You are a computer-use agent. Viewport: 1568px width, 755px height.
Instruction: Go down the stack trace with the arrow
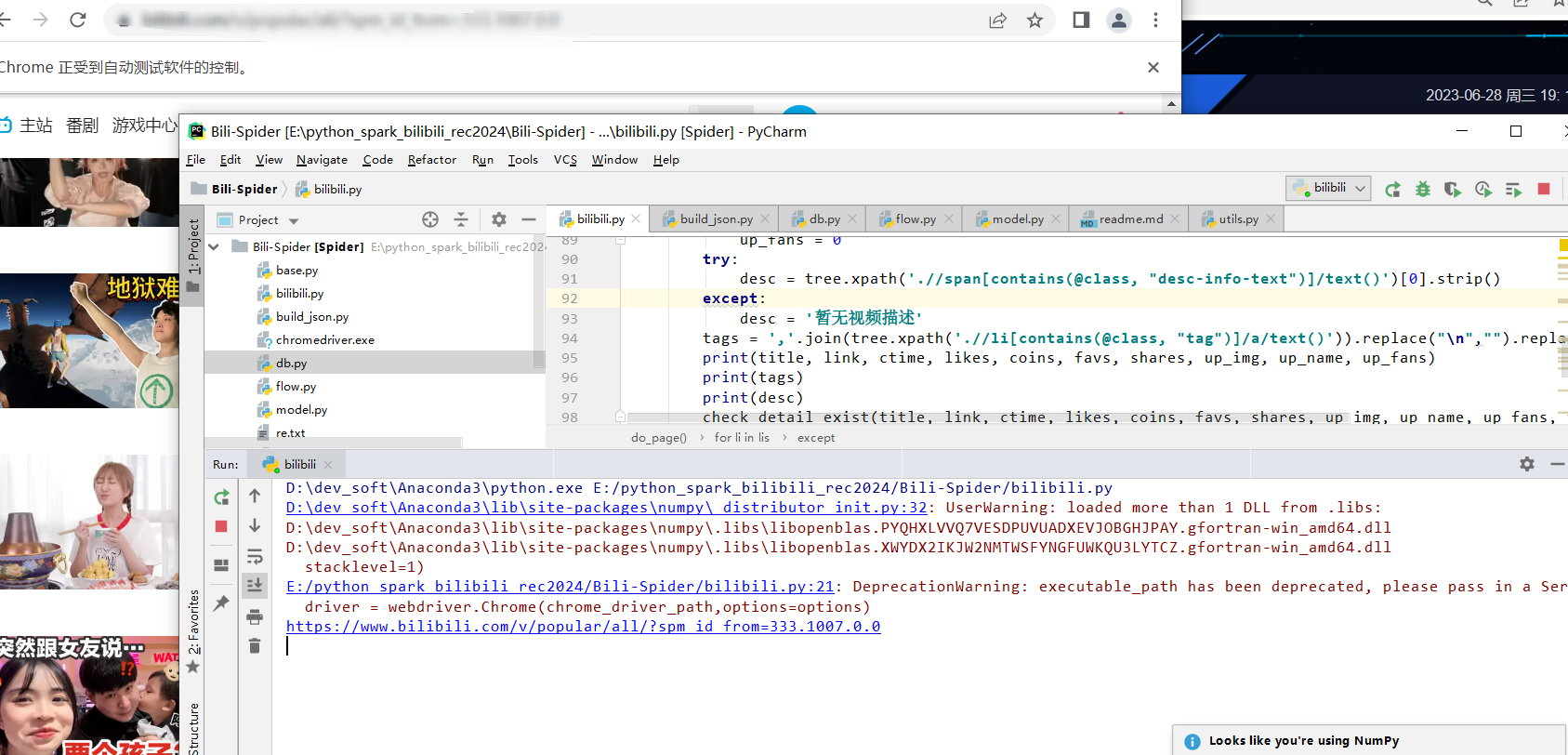click(x=255, y=525)
